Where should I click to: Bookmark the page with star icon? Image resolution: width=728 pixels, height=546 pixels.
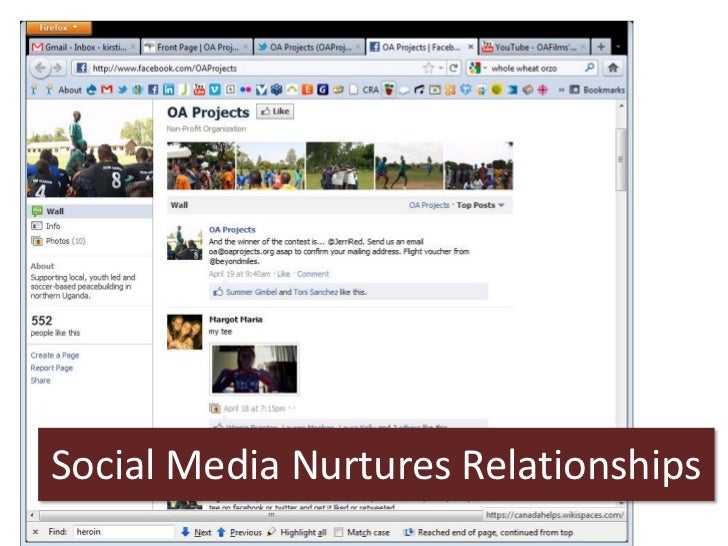(428, 68)
